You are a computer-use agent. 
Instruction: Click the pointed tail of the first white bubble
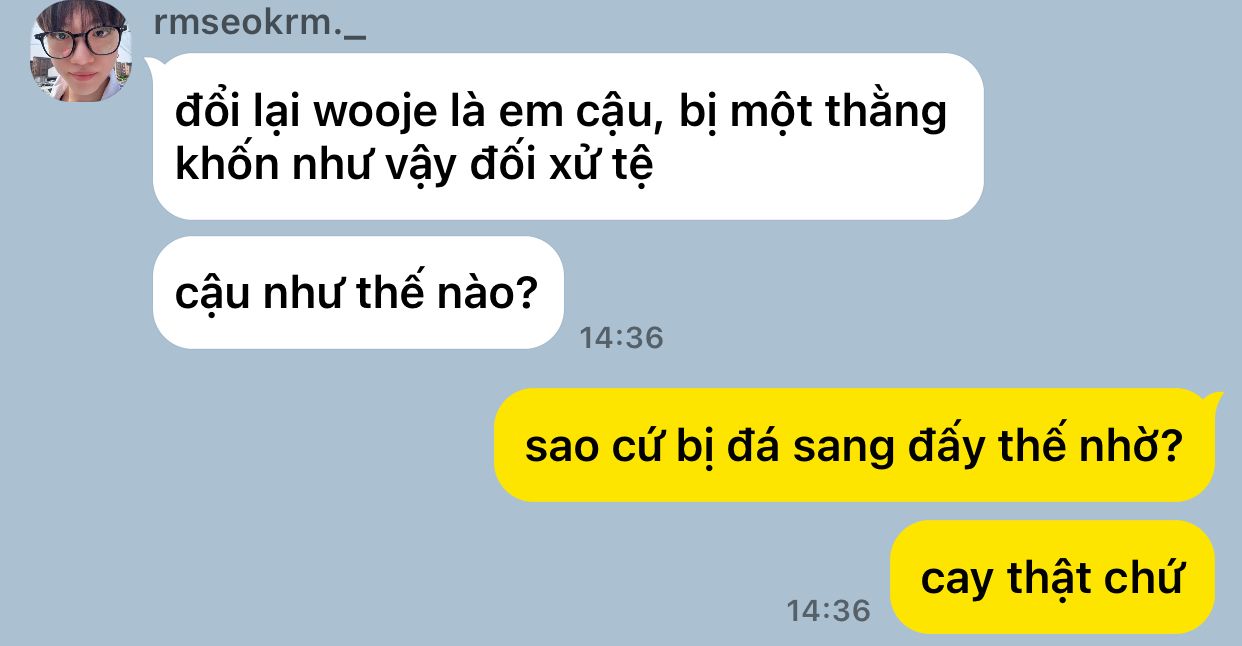[x=153, y=64]
